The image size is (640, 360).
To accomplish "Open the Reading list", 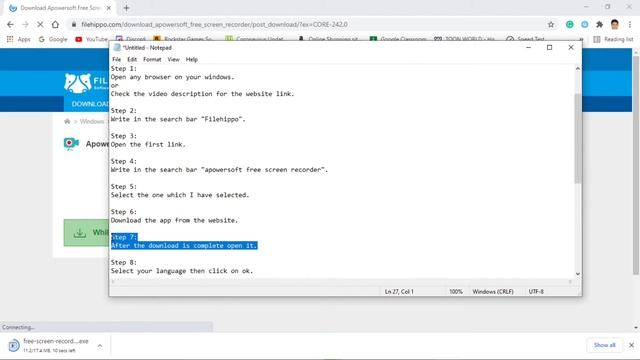I will point(613,39).
